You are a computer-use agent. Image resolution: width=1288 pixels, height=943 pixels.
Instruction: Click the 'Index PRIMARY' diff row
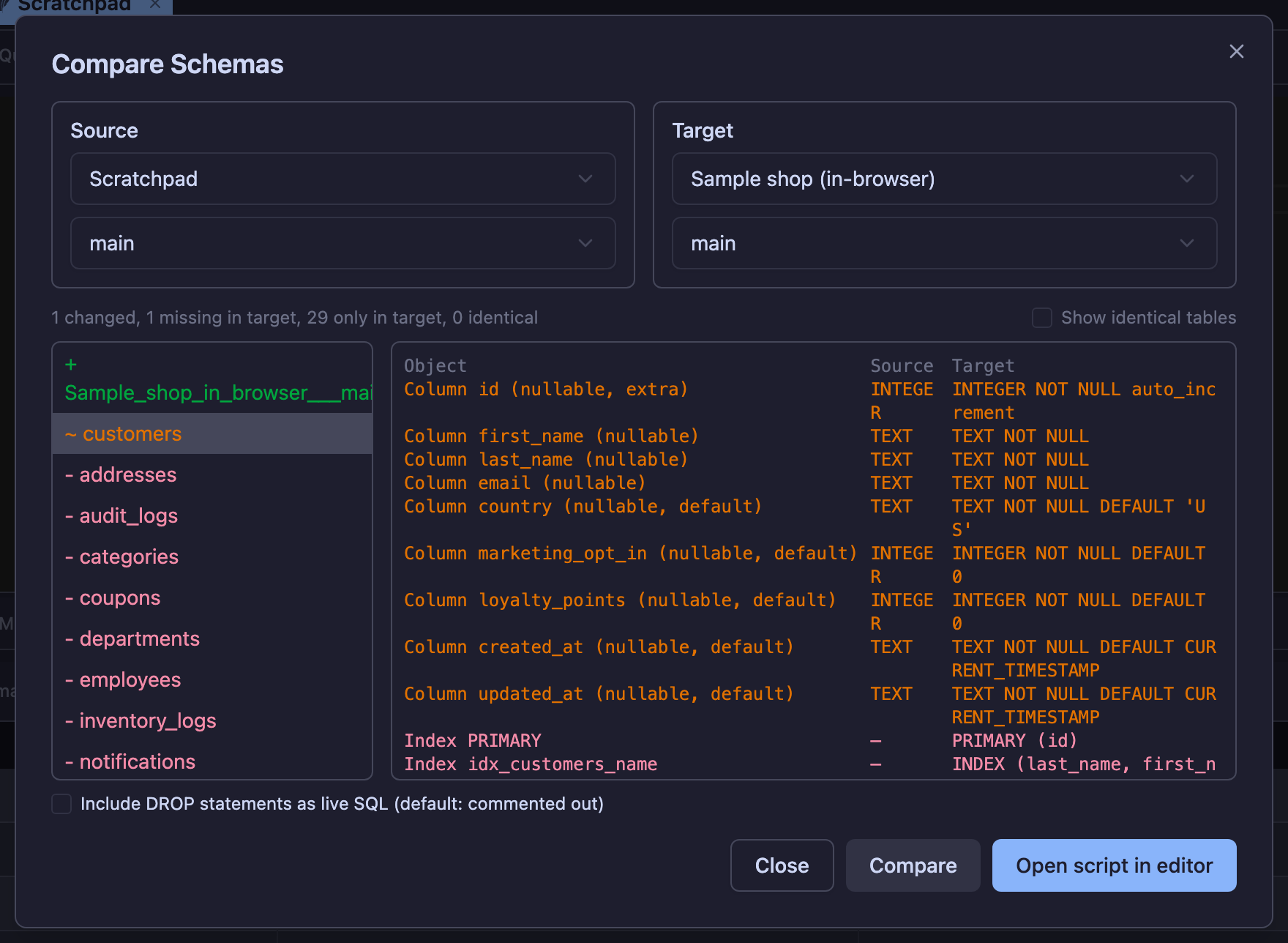812,741
